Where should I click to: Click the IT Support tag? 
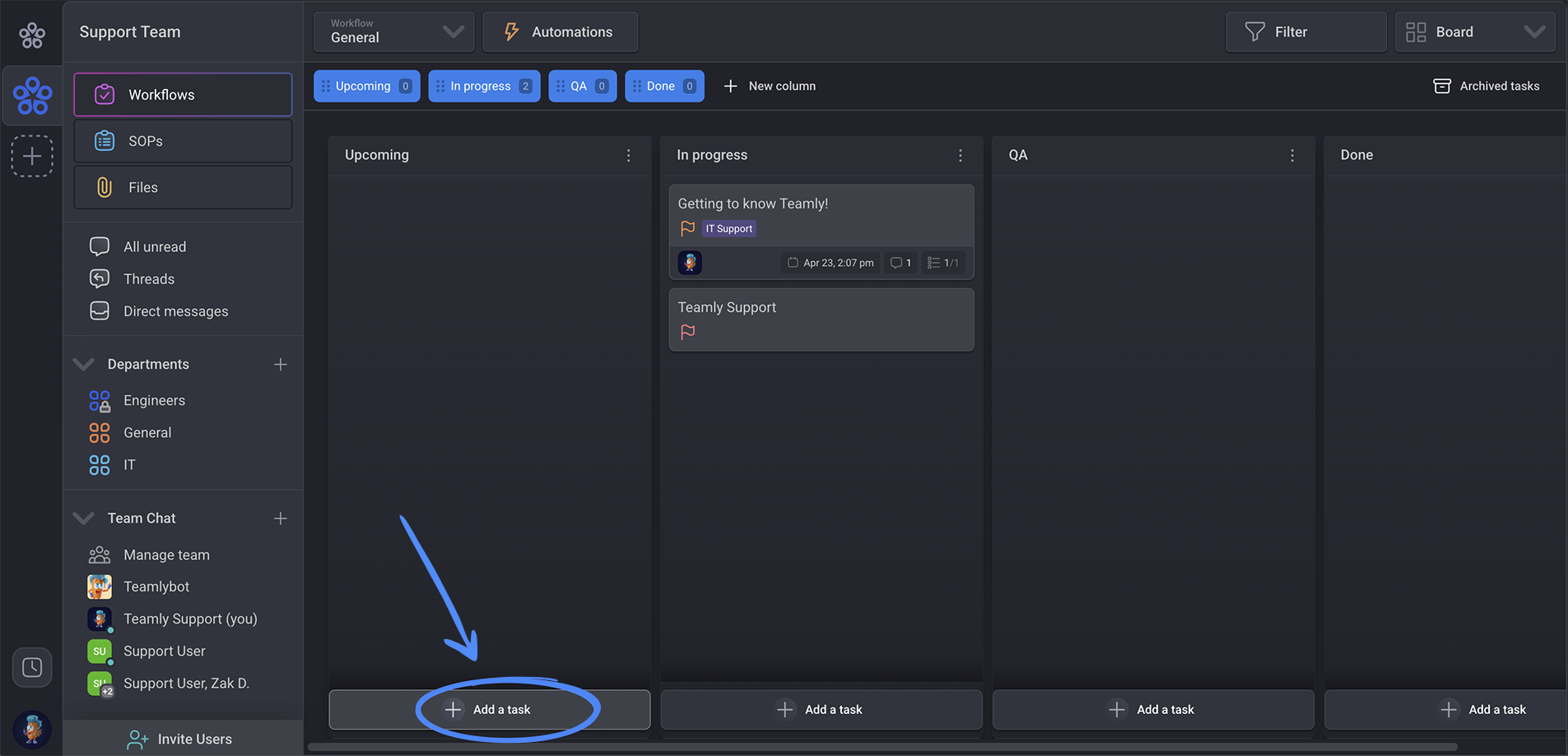pyautogui.click(x=729, y=229)
